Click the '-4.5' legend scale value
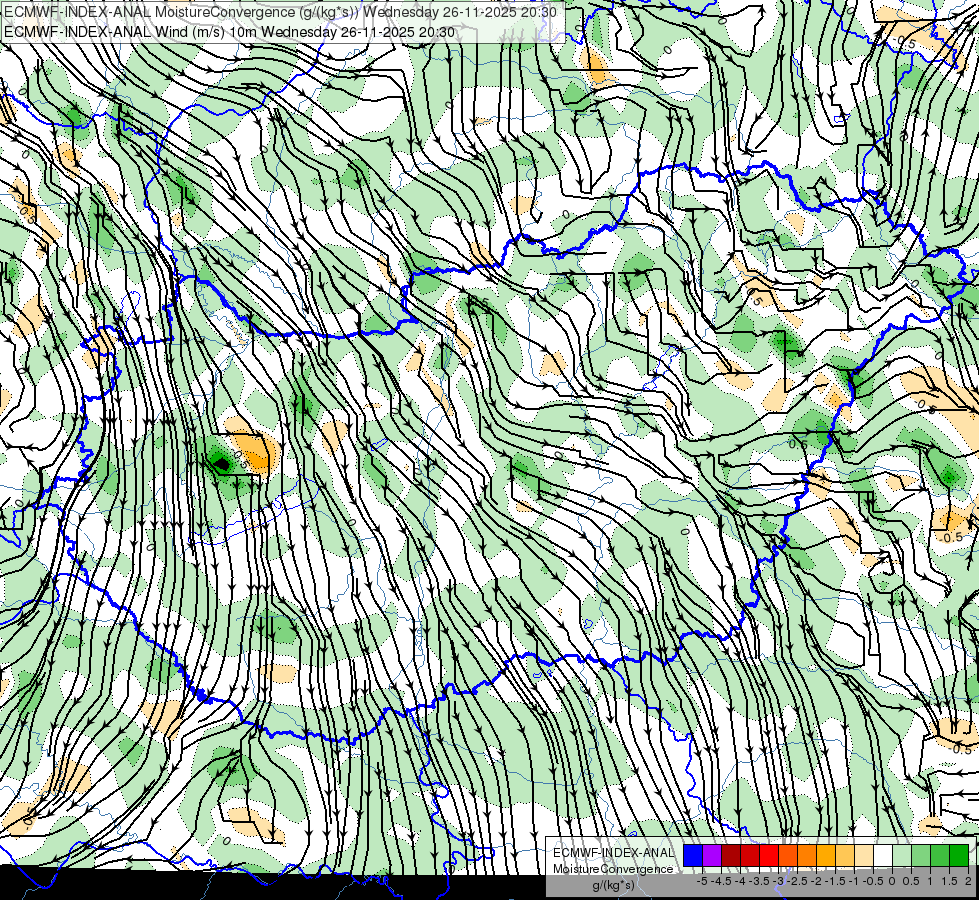Screen dimensions: 979x900 click(721, 881)
